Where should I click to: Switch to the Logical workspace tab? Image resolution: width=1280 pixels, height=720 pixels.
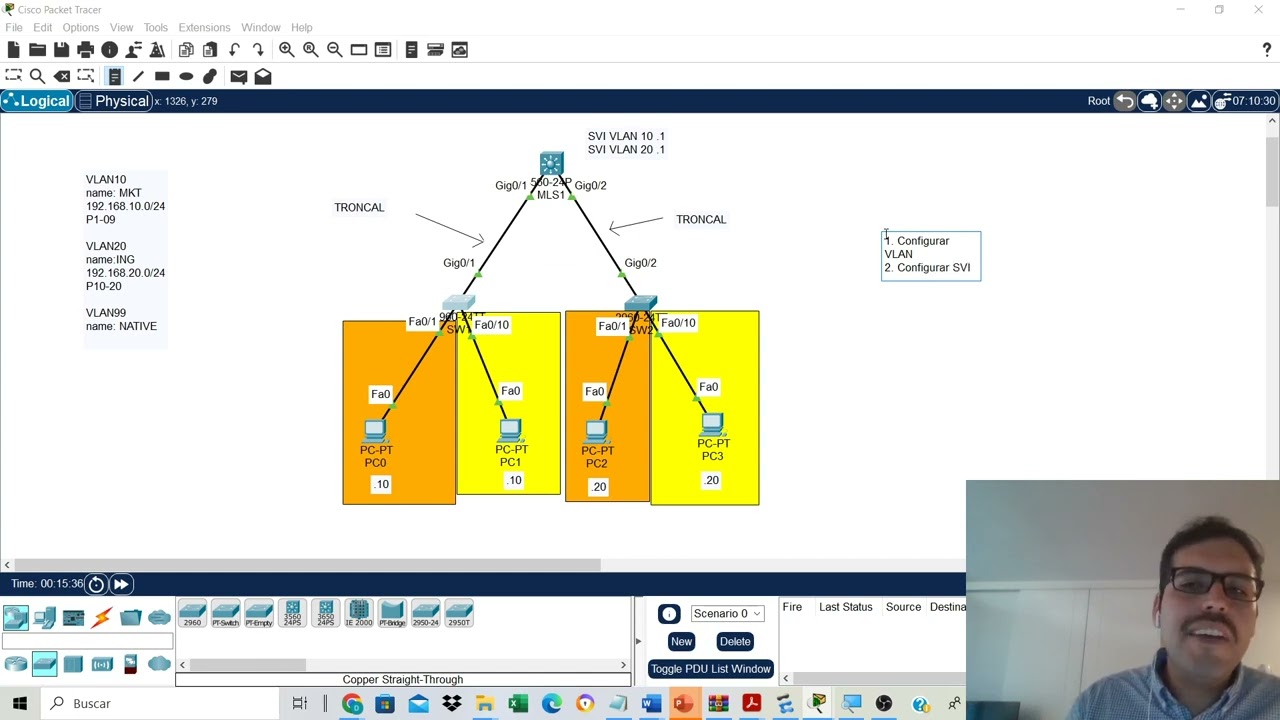coord(36,101)
